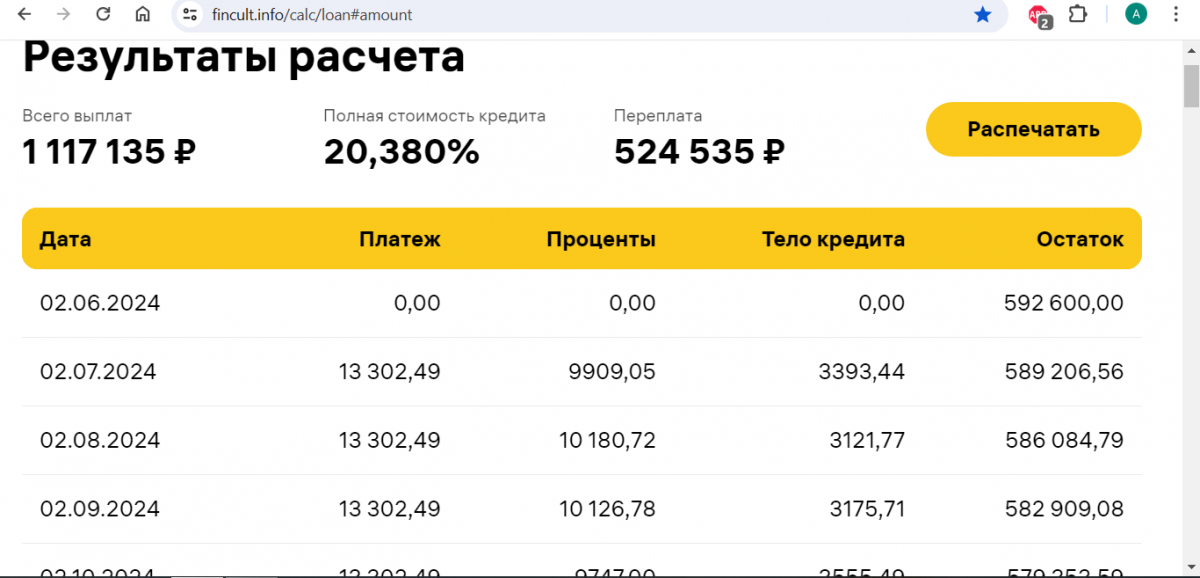Open site information icon in address bar

190,15
